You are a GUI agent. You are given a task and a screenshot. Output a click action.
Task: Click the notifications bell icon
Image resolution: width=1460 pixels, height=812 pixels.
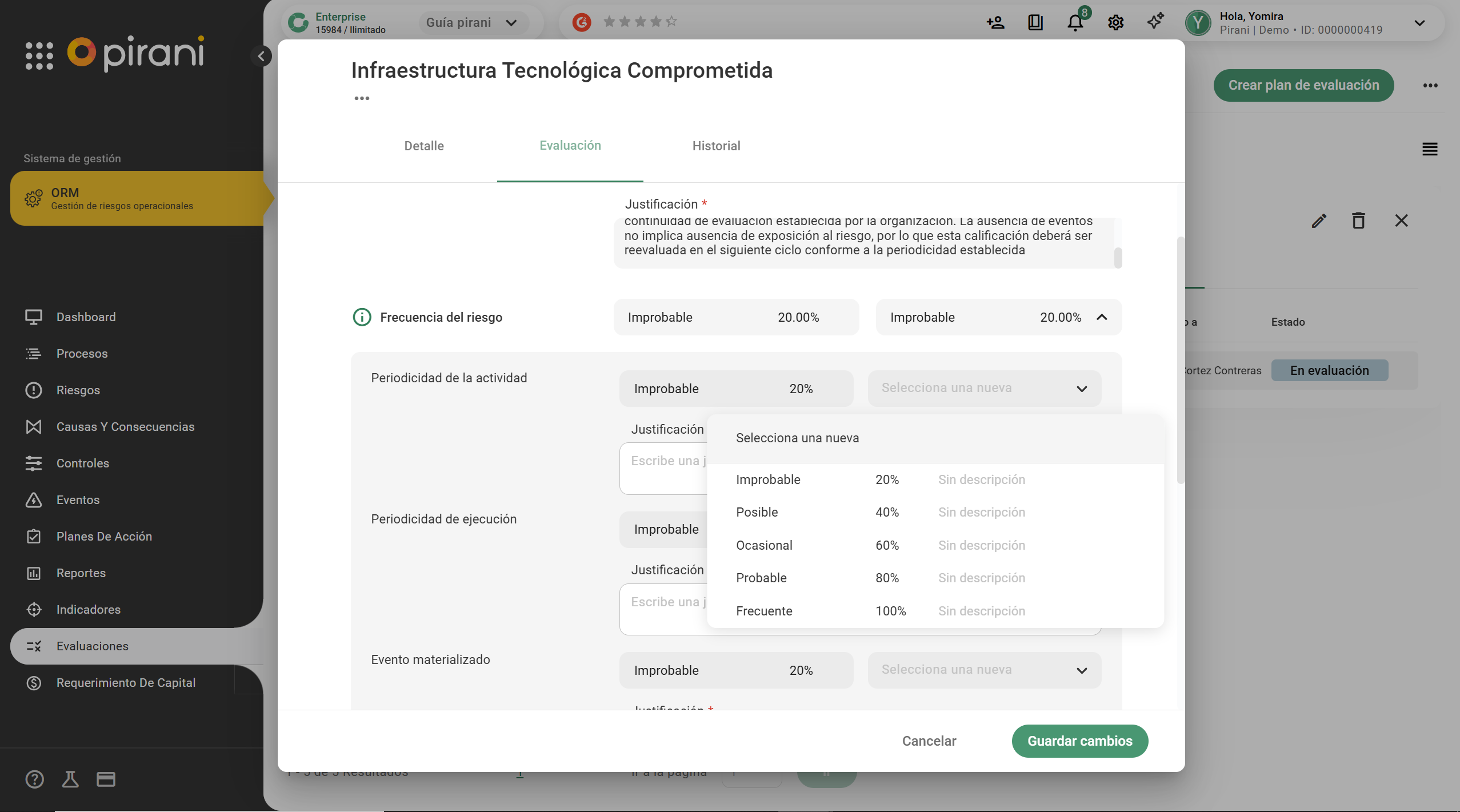1075,23
